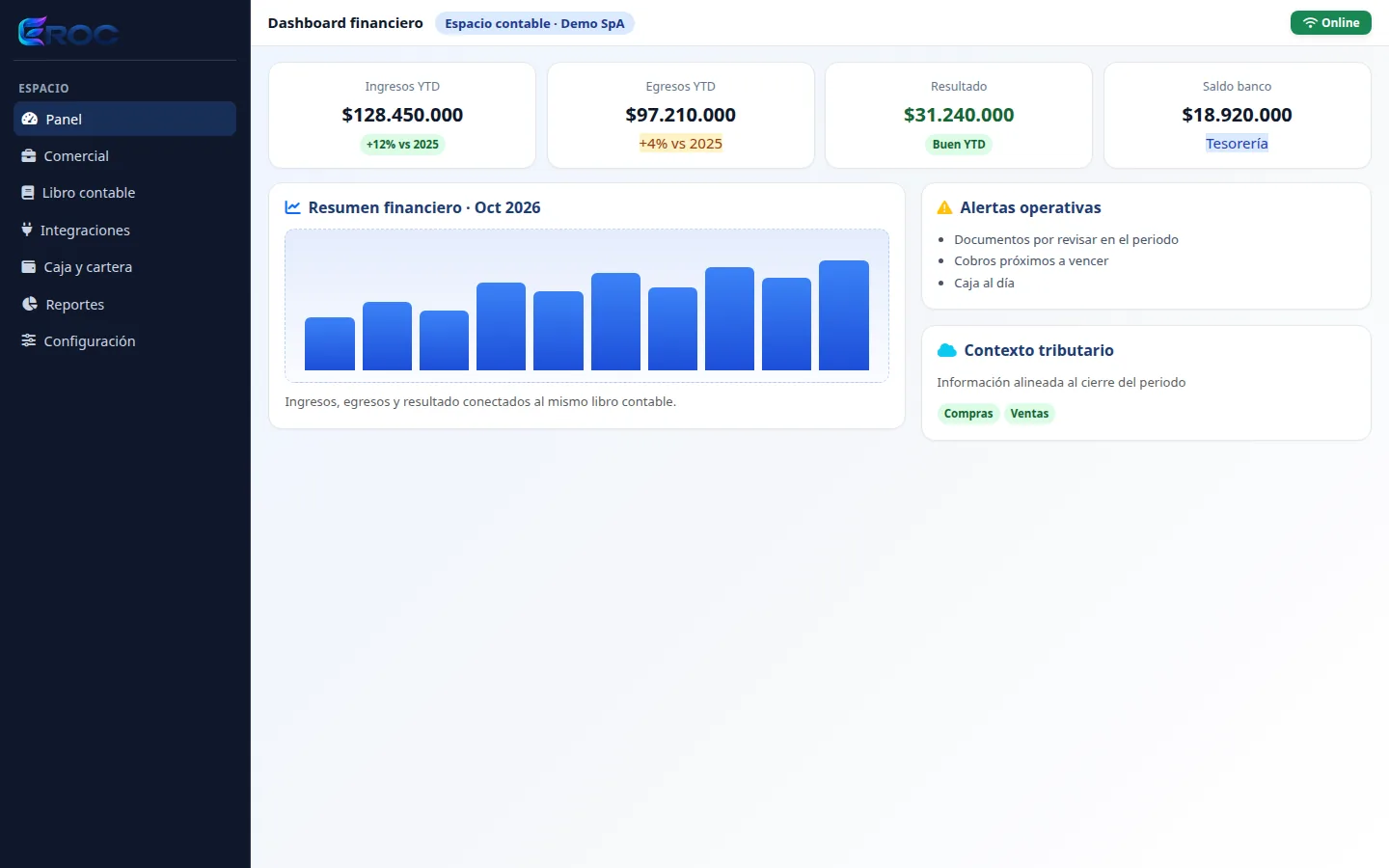This screenshot has width=1389, height=868.
Task: Open Configuración settings
Action: [124, 340]
